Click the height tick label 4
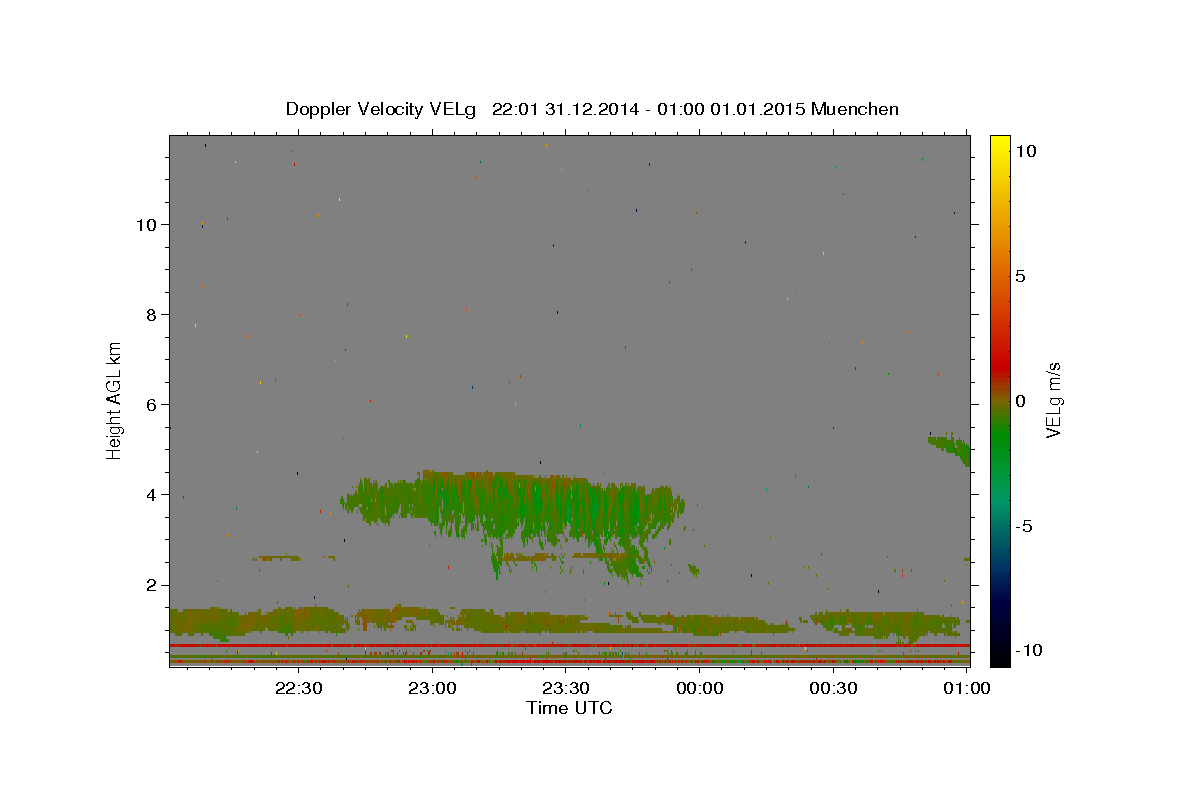This screenshot has height=800, width=1200. tap(151, 495)
